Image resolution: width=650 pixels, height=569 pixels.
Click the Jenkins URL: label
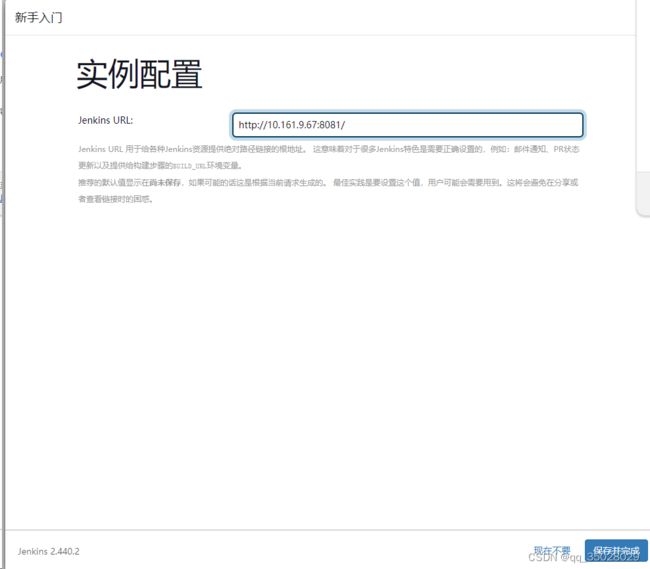(105, 120)
